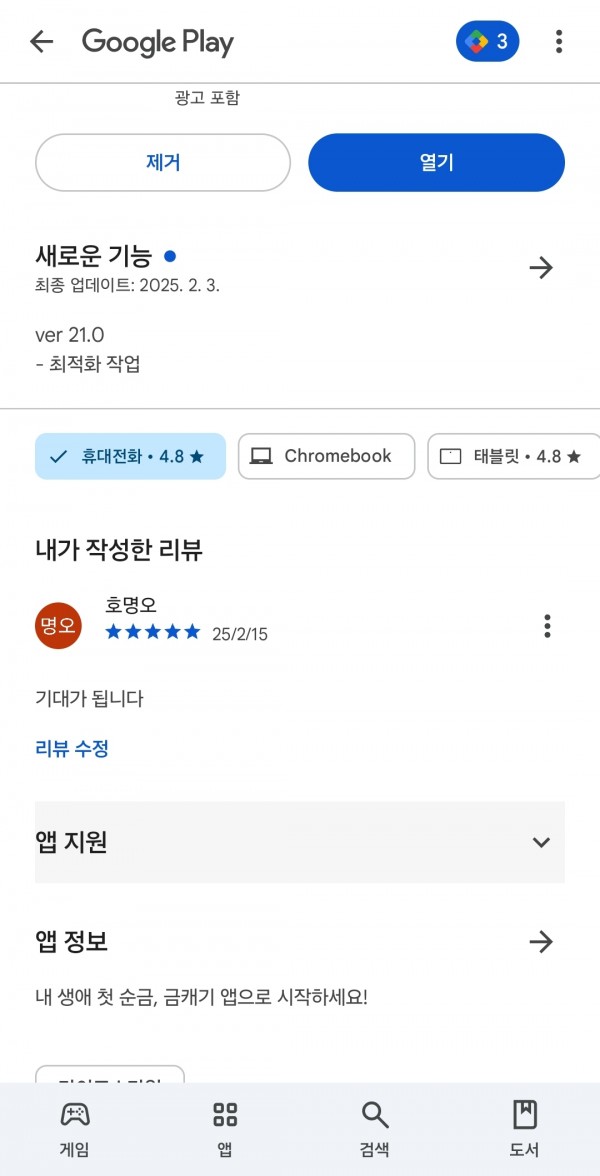
Task: Select the 태블릿 4.8 rating chip
Action: pyautogui.click(x=514, y=456)
